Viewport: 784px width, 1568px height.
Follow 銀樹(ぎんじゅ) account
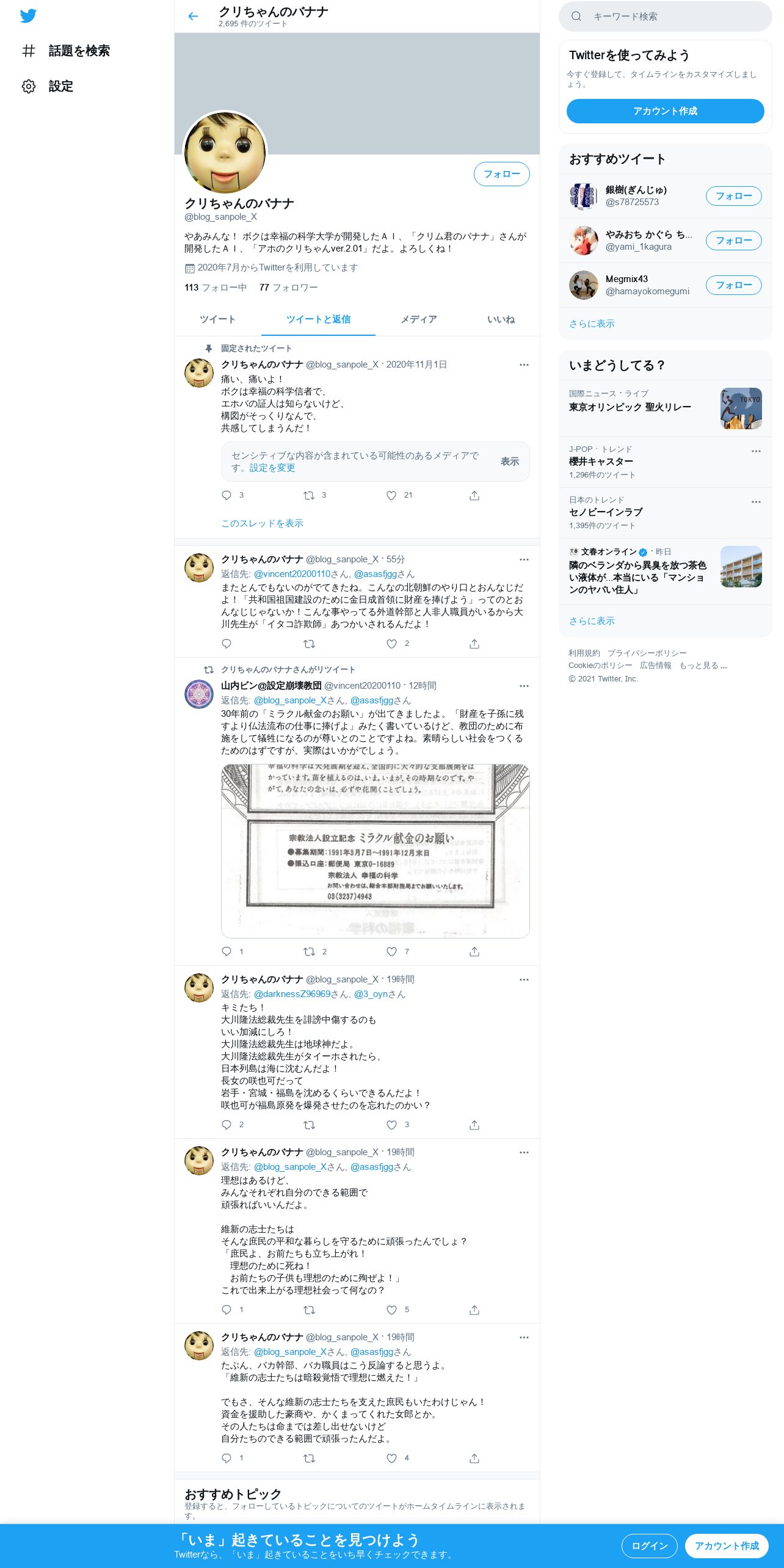point(733,196)
